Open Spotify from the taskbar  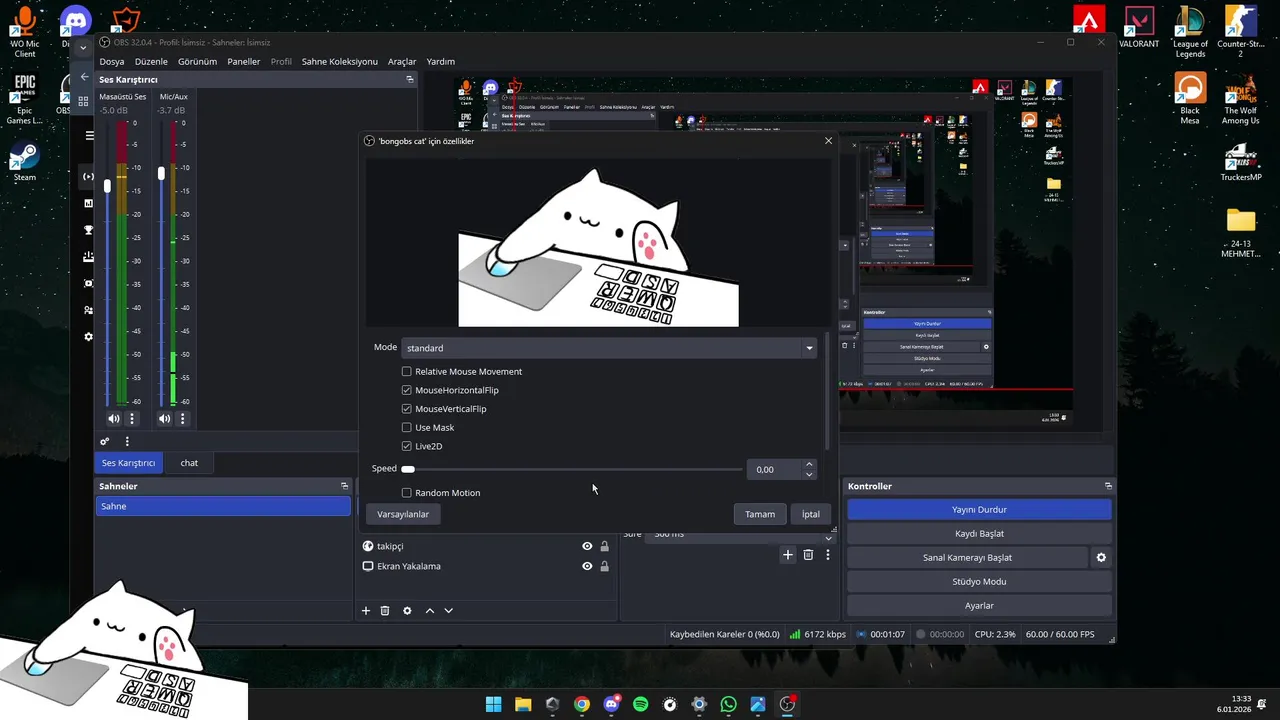click(641, 704)
